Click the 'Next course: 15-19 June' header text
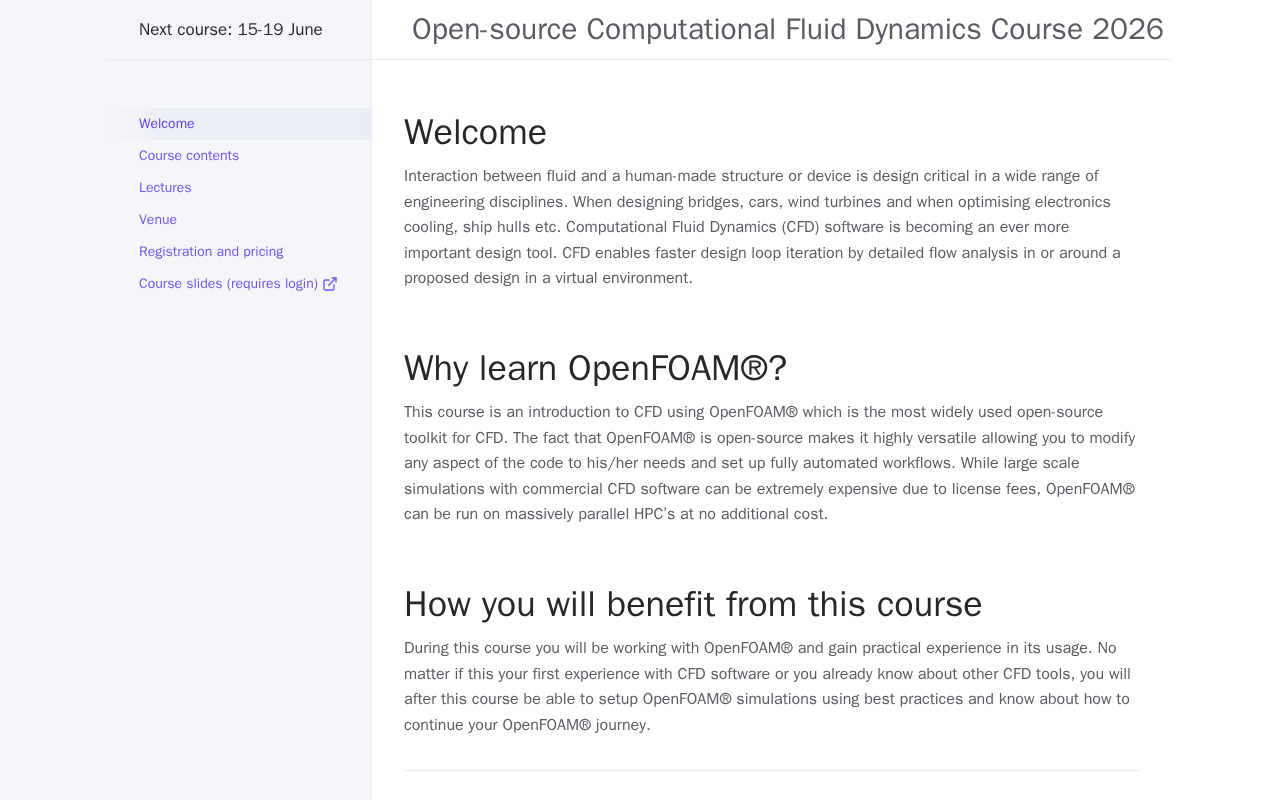The width and height of the screenshot is (1280, 800). [x=231, y=30]
